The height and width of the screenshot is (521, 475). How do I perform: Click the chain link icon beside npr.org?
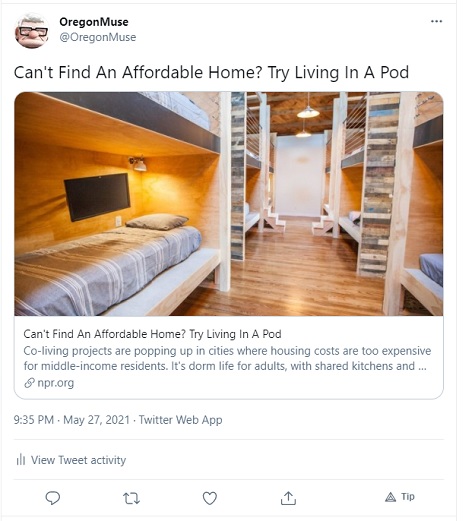29,383
